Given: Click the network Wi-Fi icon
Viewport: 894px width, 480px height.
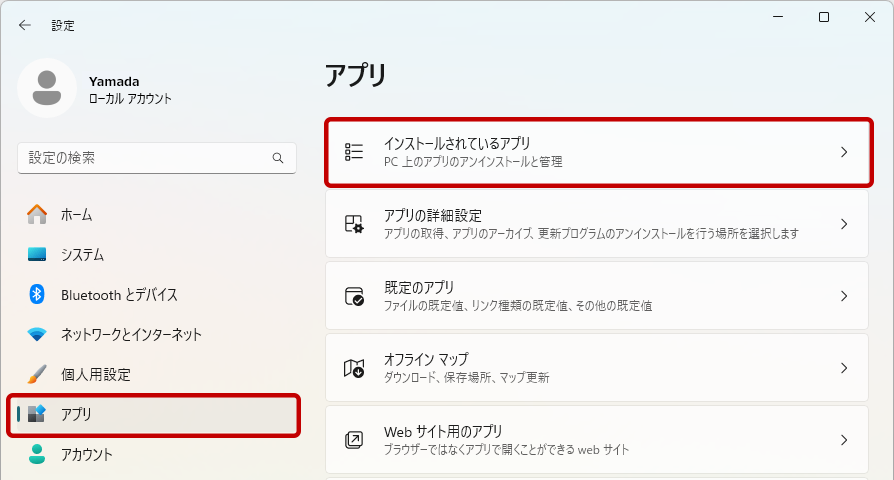Looking at the screenshot, I should pyautogui.click(x=37, y=334).
